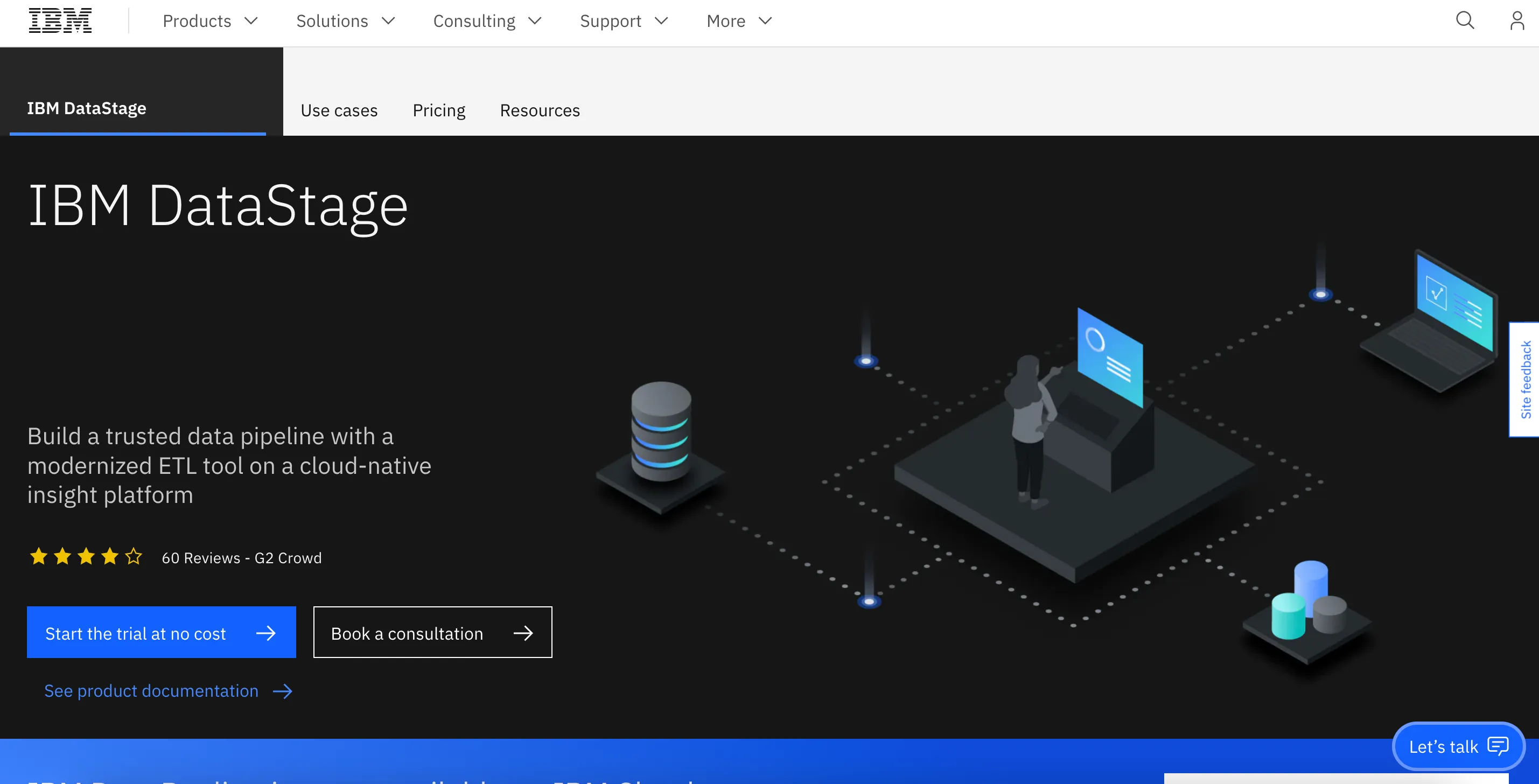Click the arrow in Book a consultation button
Screen dimensions: 1539x784
pos(523,633)
